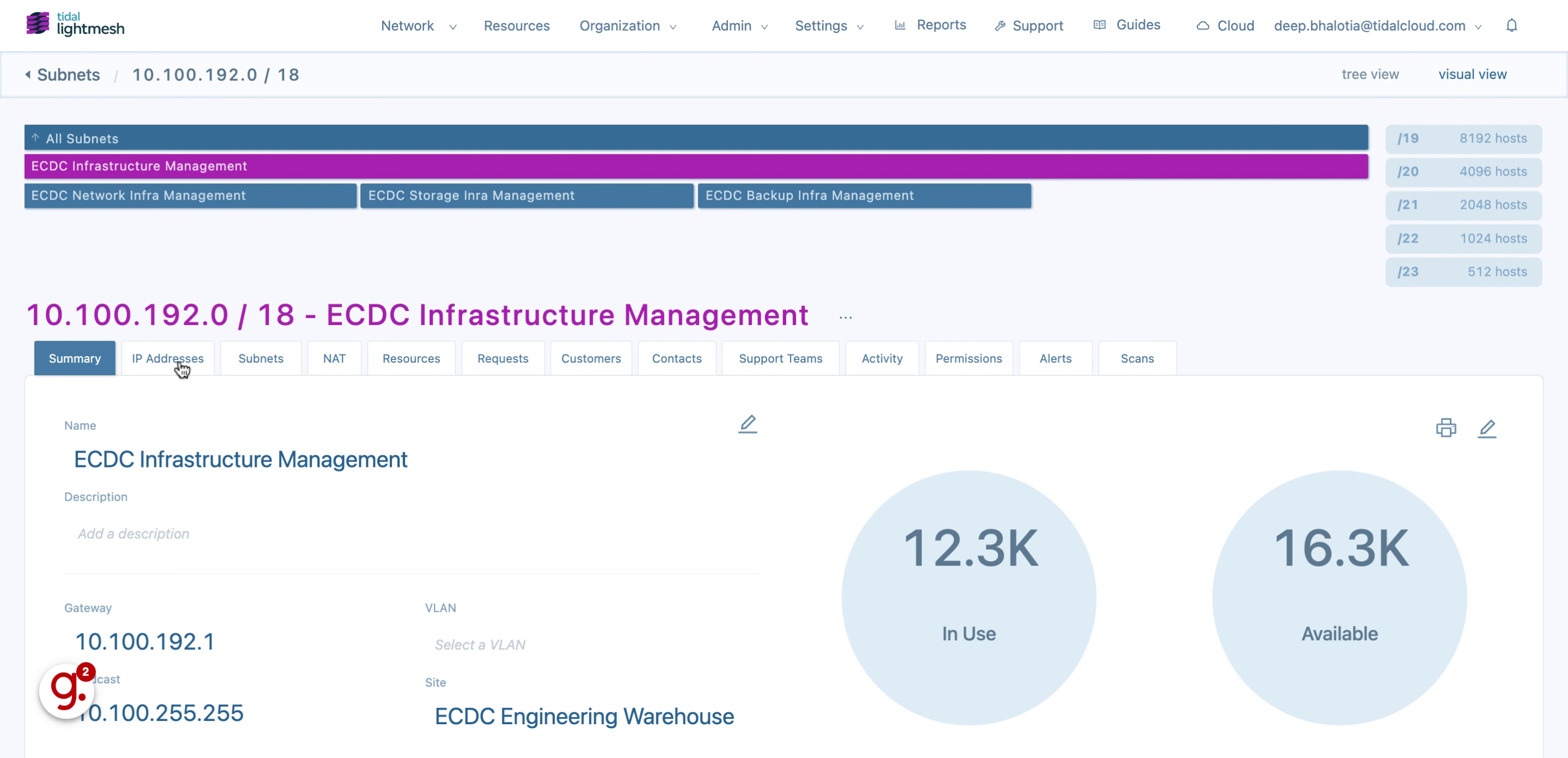Click the edit icon on top right panel

click(x=1489, y=429)
